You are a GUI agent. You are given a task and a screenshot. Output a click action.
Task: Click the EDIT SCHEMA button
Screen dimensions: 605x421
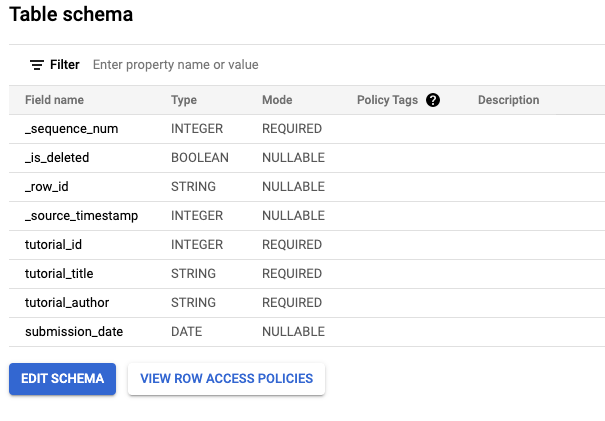pyautogui.click(x=62, y=379)
